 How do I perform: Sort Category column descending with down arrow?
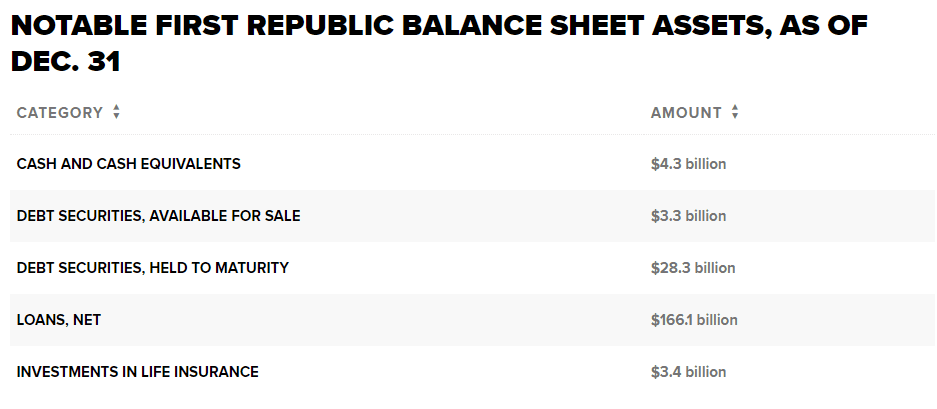point(116,117)
